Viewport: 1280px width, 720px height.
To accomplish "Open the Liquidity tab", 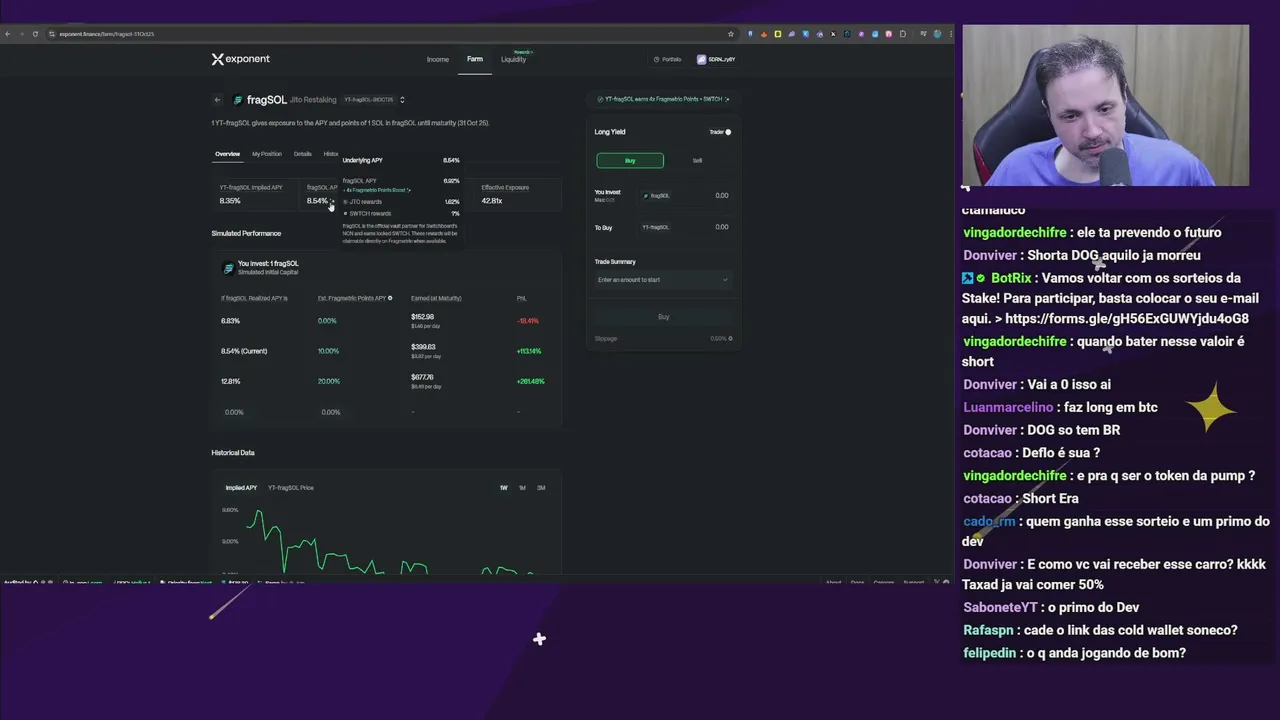I will [x=514, y=59].
